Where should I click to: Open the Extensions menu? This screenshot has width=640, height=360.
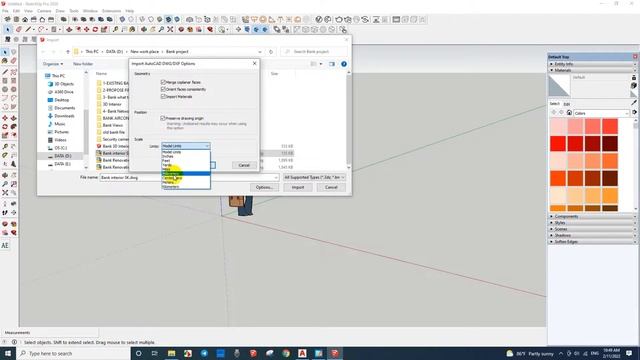click(111, 11)
